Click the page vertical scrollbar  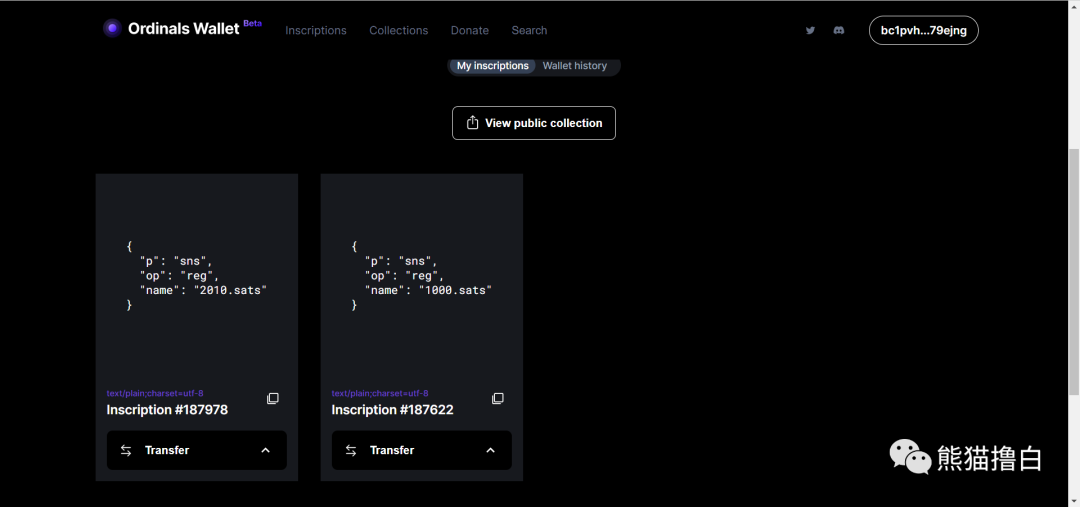[x=1074, y=270]
